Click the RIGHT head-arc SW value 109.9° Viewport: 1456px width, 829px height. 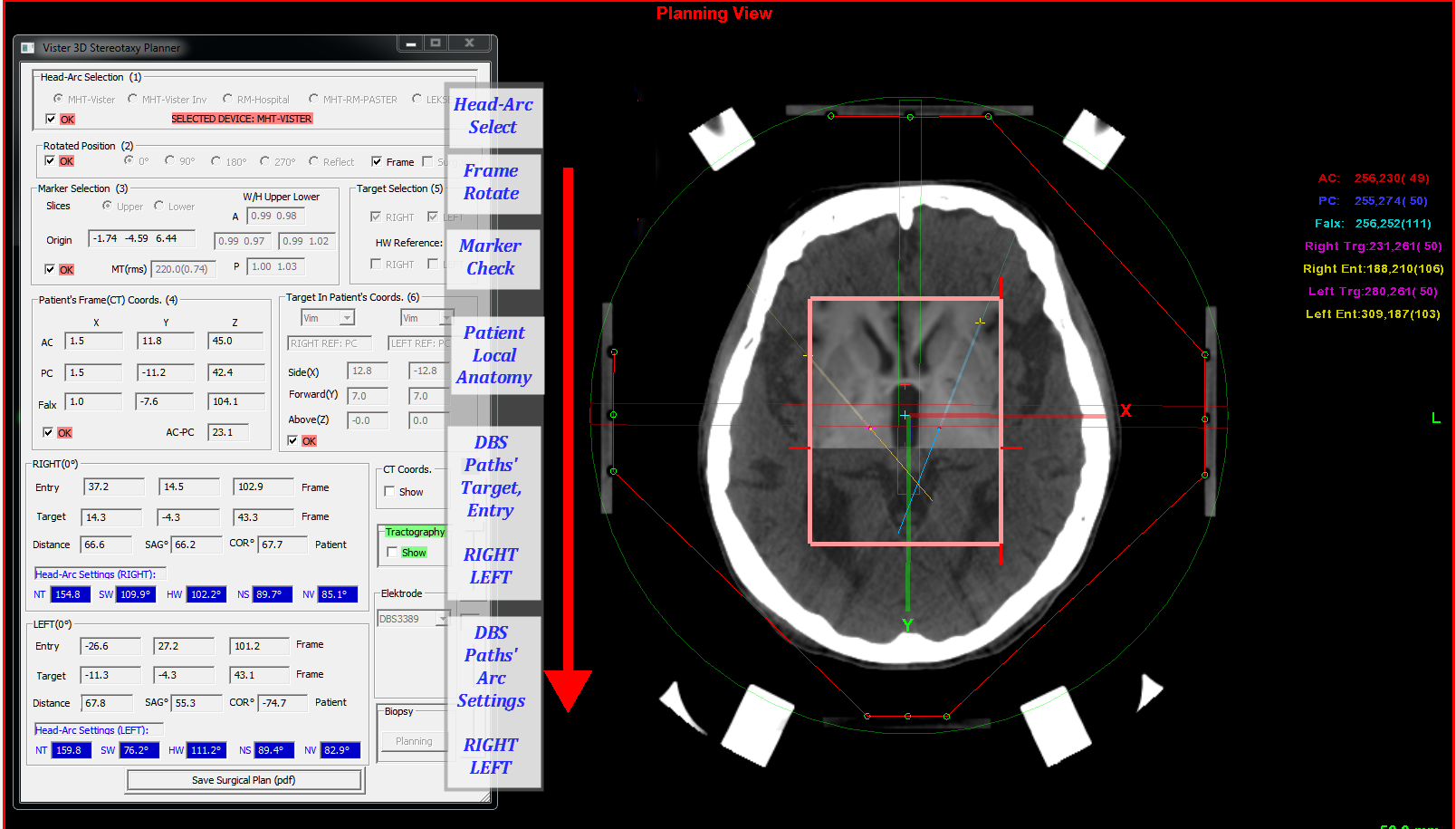[136, 594]
